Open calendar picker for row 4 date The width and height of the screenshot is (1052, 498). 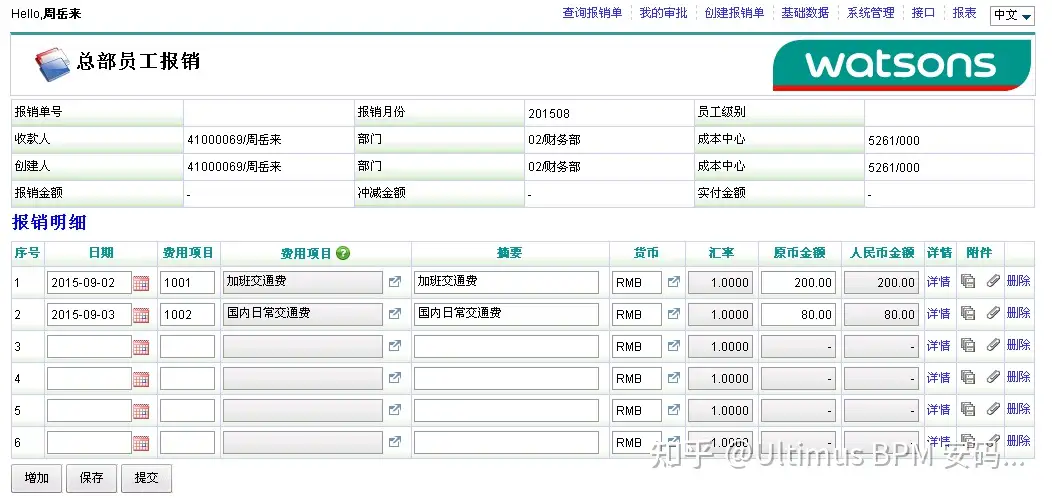pyautogui.click(x=141, y=379)
